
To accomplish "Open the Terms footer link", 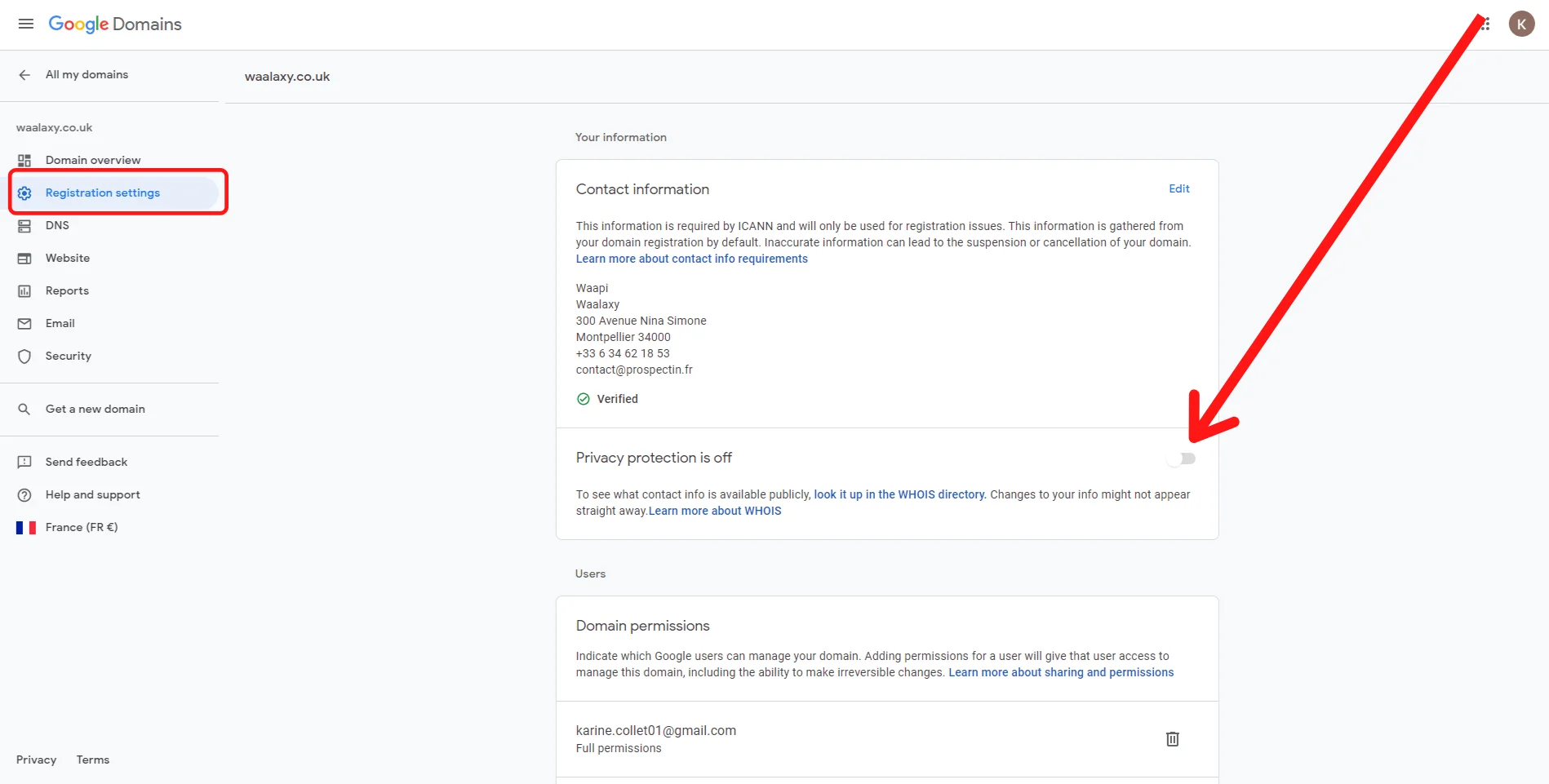I will tap(93, 760).
